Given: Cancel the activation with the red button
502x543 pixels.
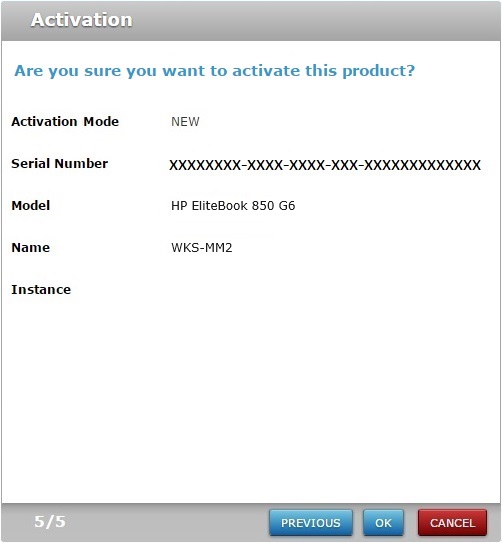Looking at the screenshot, I should [452, 522].
